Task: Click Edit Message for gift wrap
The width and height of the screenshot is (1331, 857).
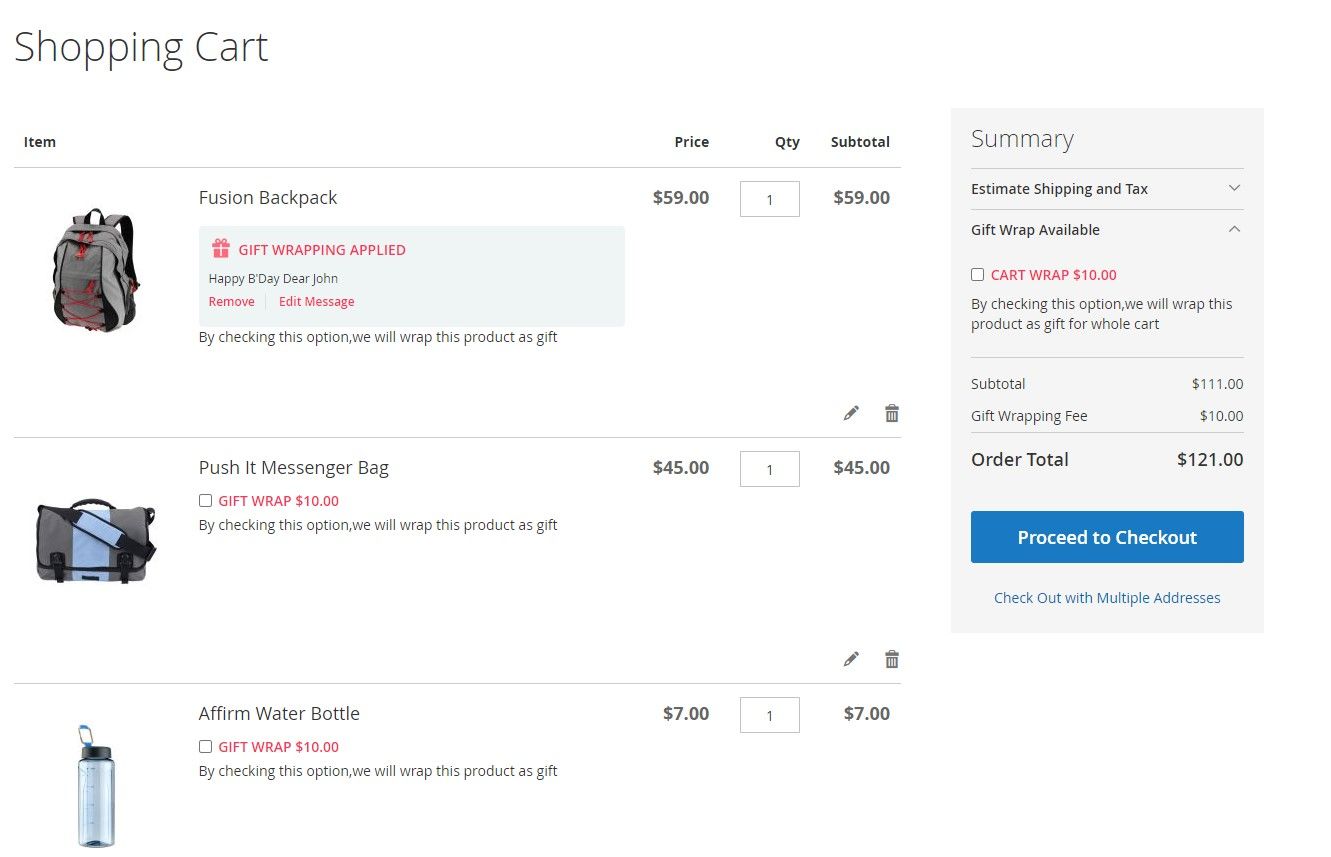Action: (316, 302)
